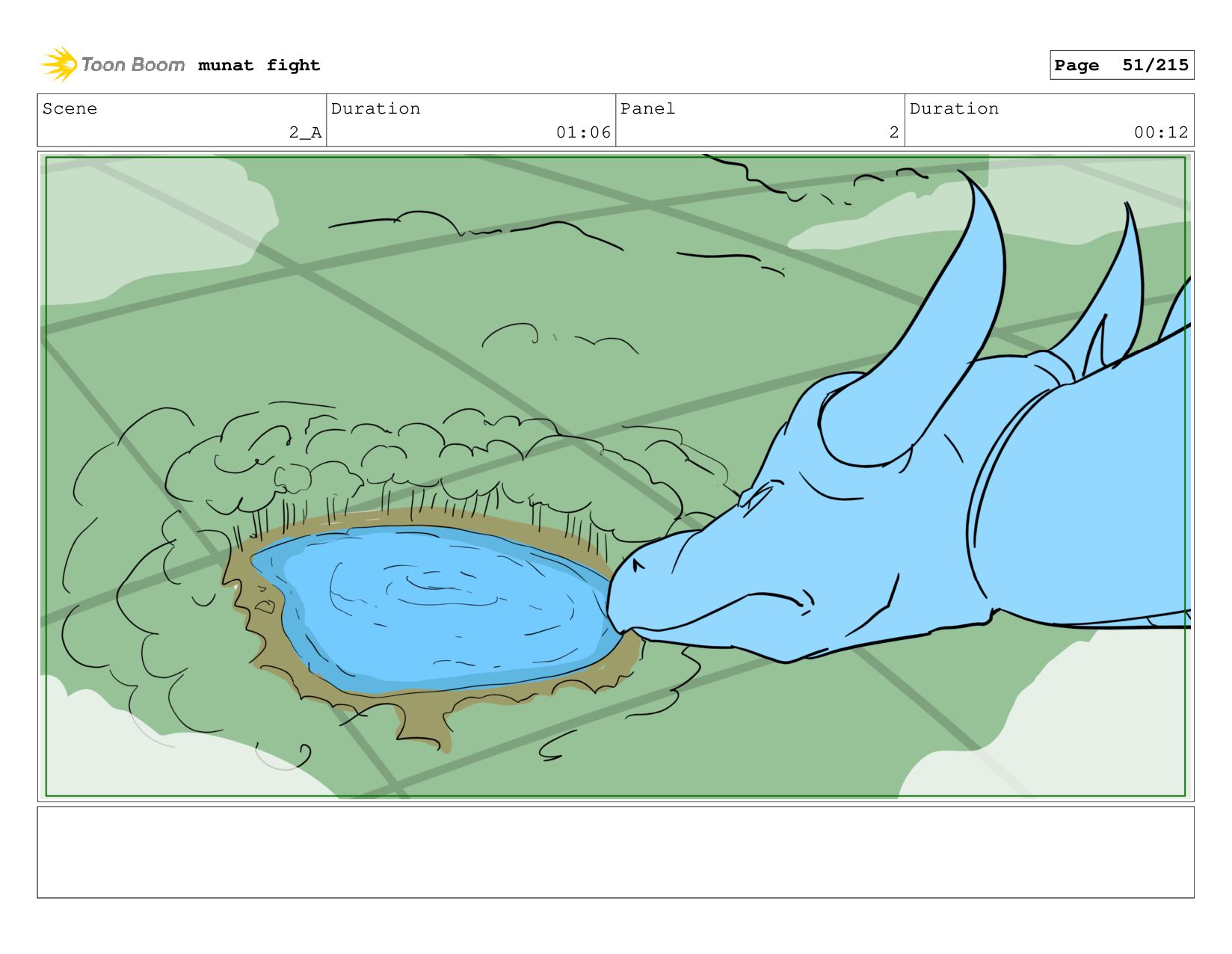Select the scene duration value '01:06'
This screenshot has width=1232, height=954.
[x=583, y=133]
